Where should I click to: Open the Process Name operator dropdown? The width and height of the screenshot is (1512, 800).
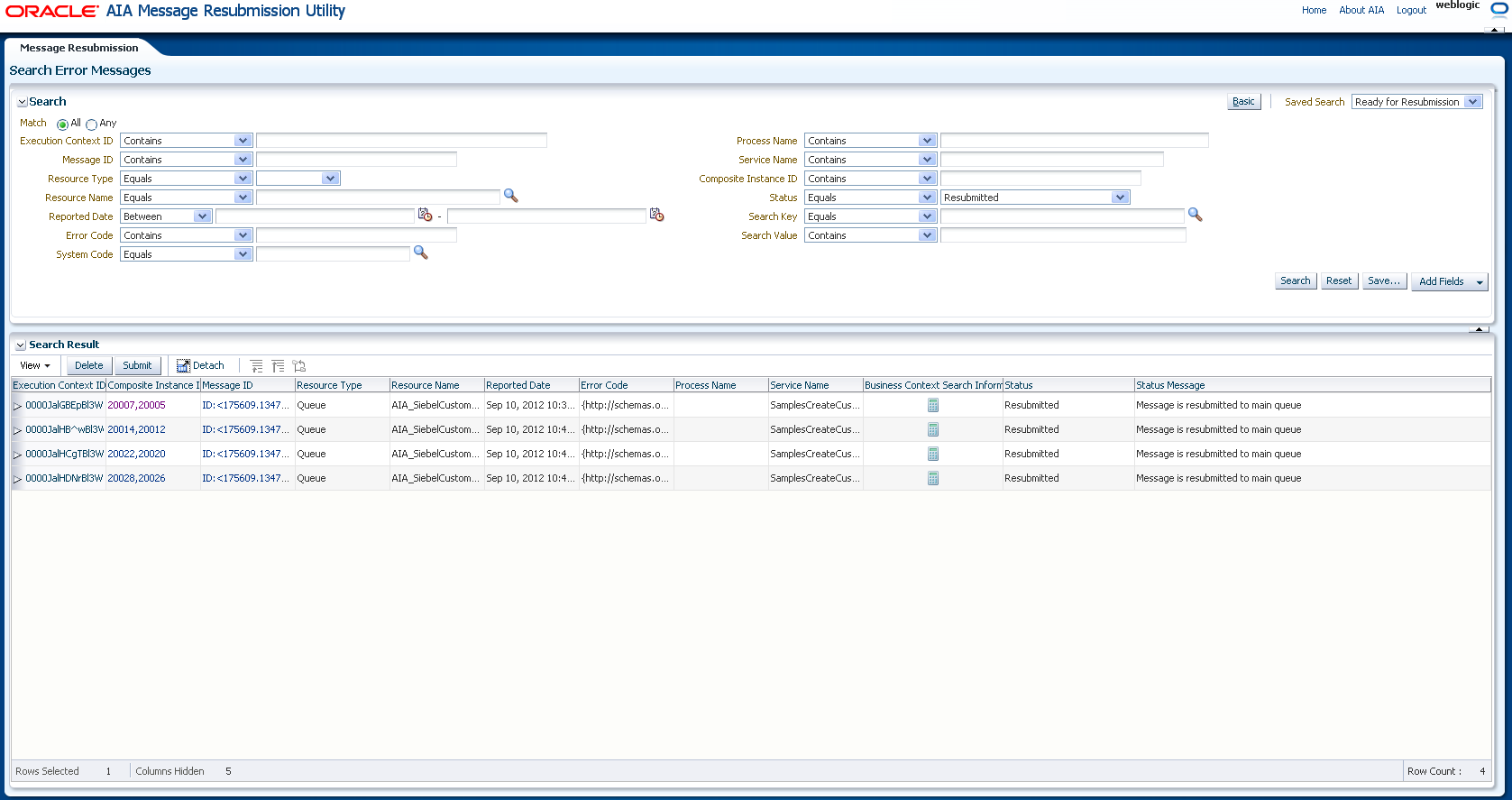pos(870,141)
